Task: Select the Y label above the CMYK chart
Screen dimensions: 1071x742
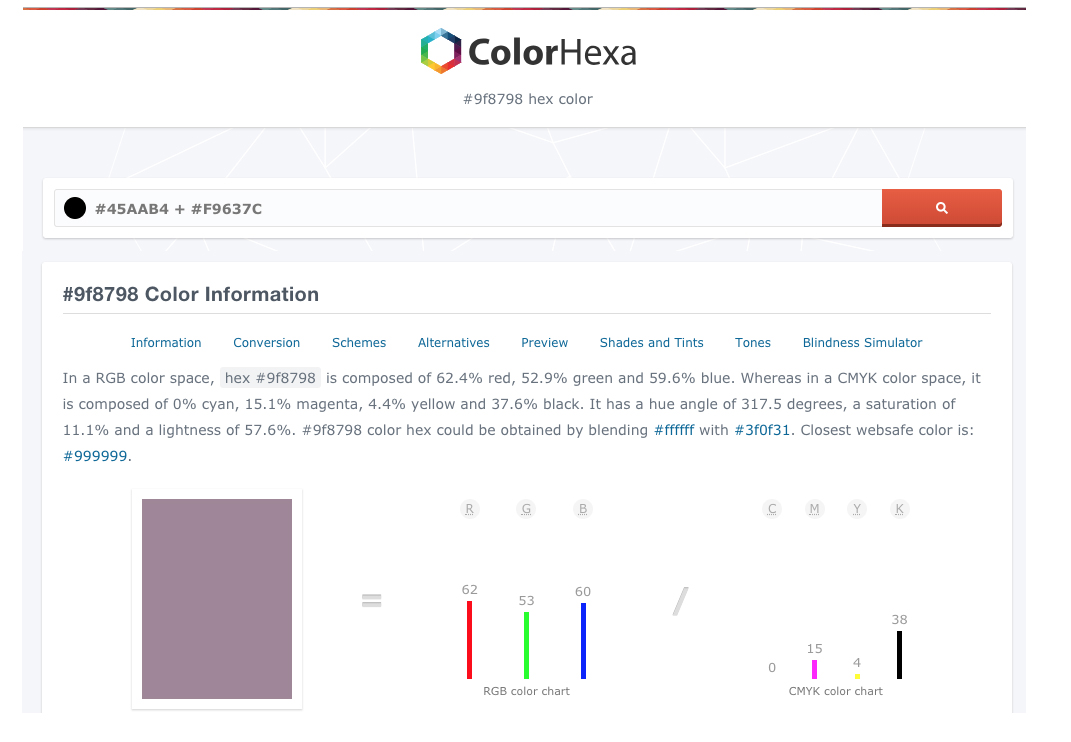Action: pyautogui.click(x=856, y=508)
